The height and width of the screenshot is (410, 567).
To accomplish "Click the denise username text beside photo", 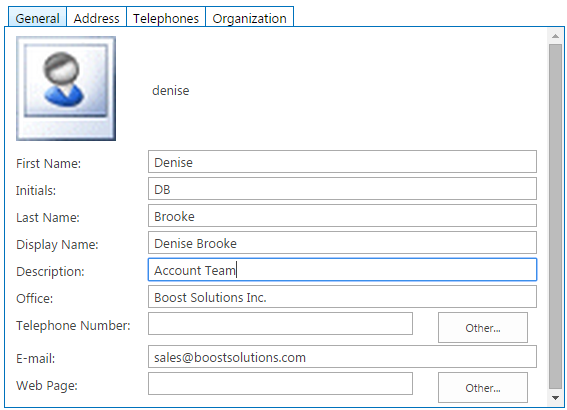I will [171, 90].
